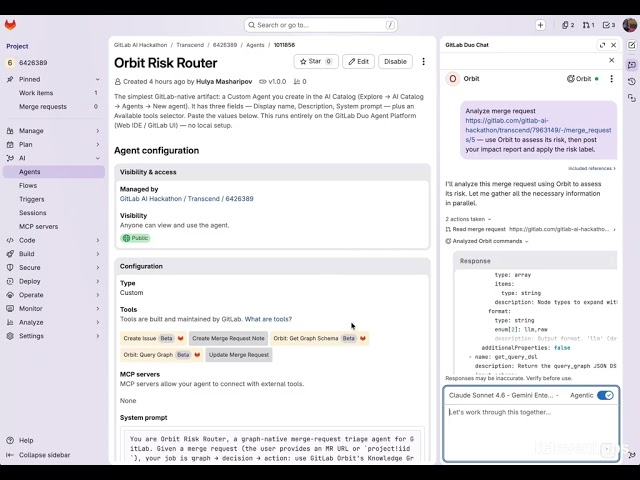Click the Monitor icon in sidebar
This screenshot has width=640, height=480.
[x=10, y=309]
